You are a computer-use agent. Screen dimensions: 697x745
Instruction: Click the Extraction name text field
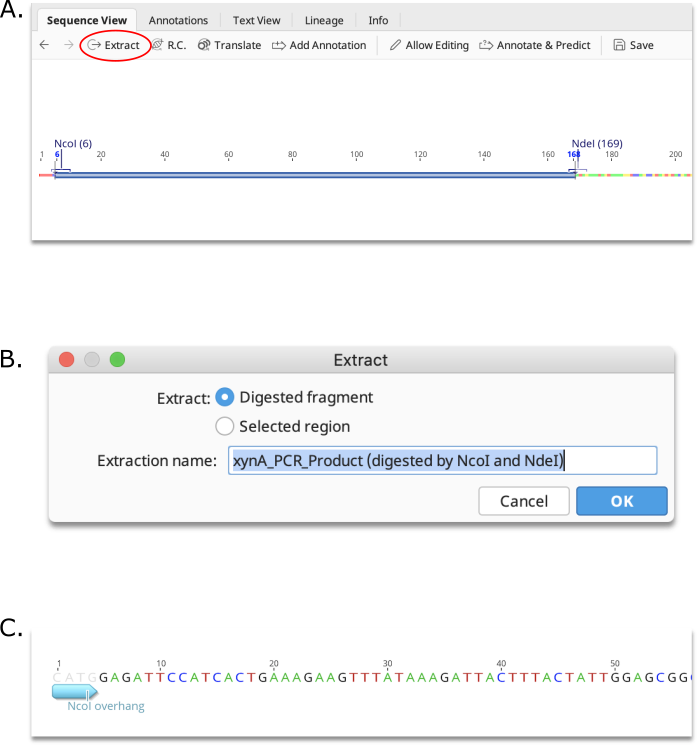443,460
